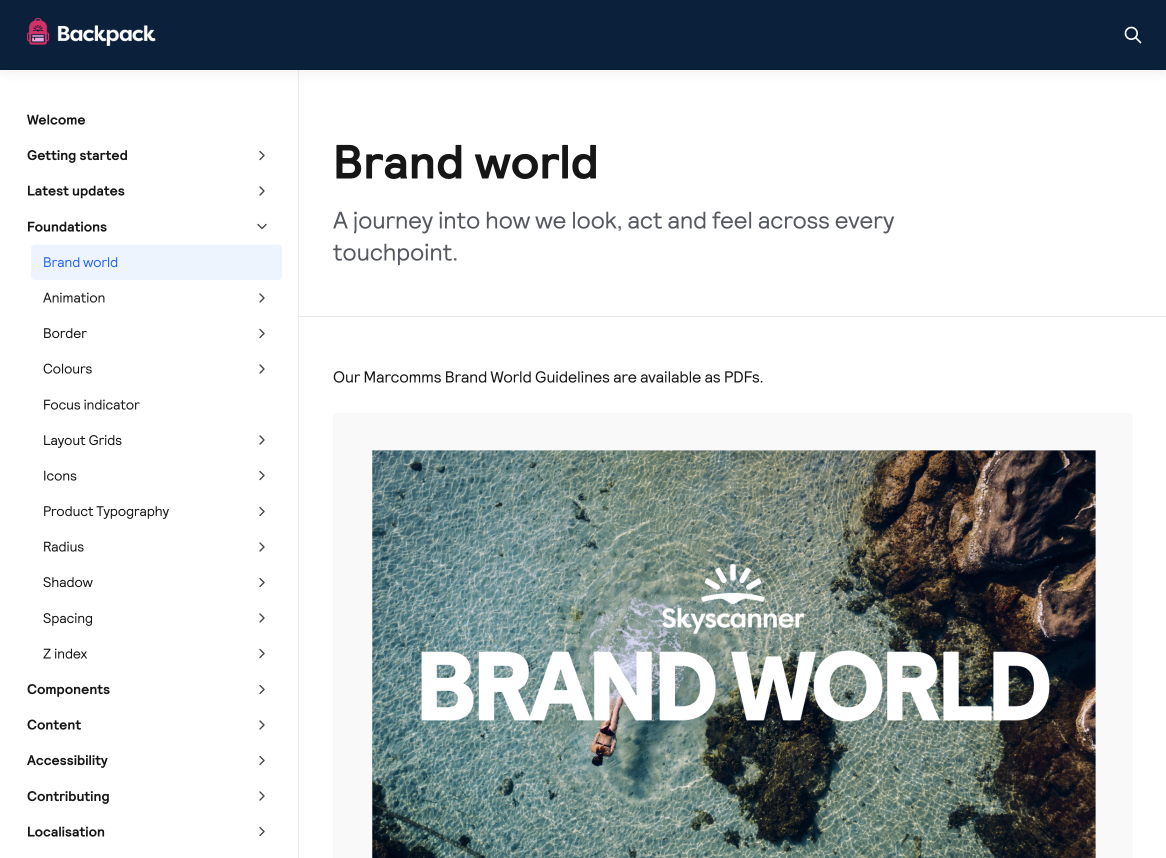Open Animation sidebar item
1166x858 pixels.
pyautogui.click(x=74, y=297)
